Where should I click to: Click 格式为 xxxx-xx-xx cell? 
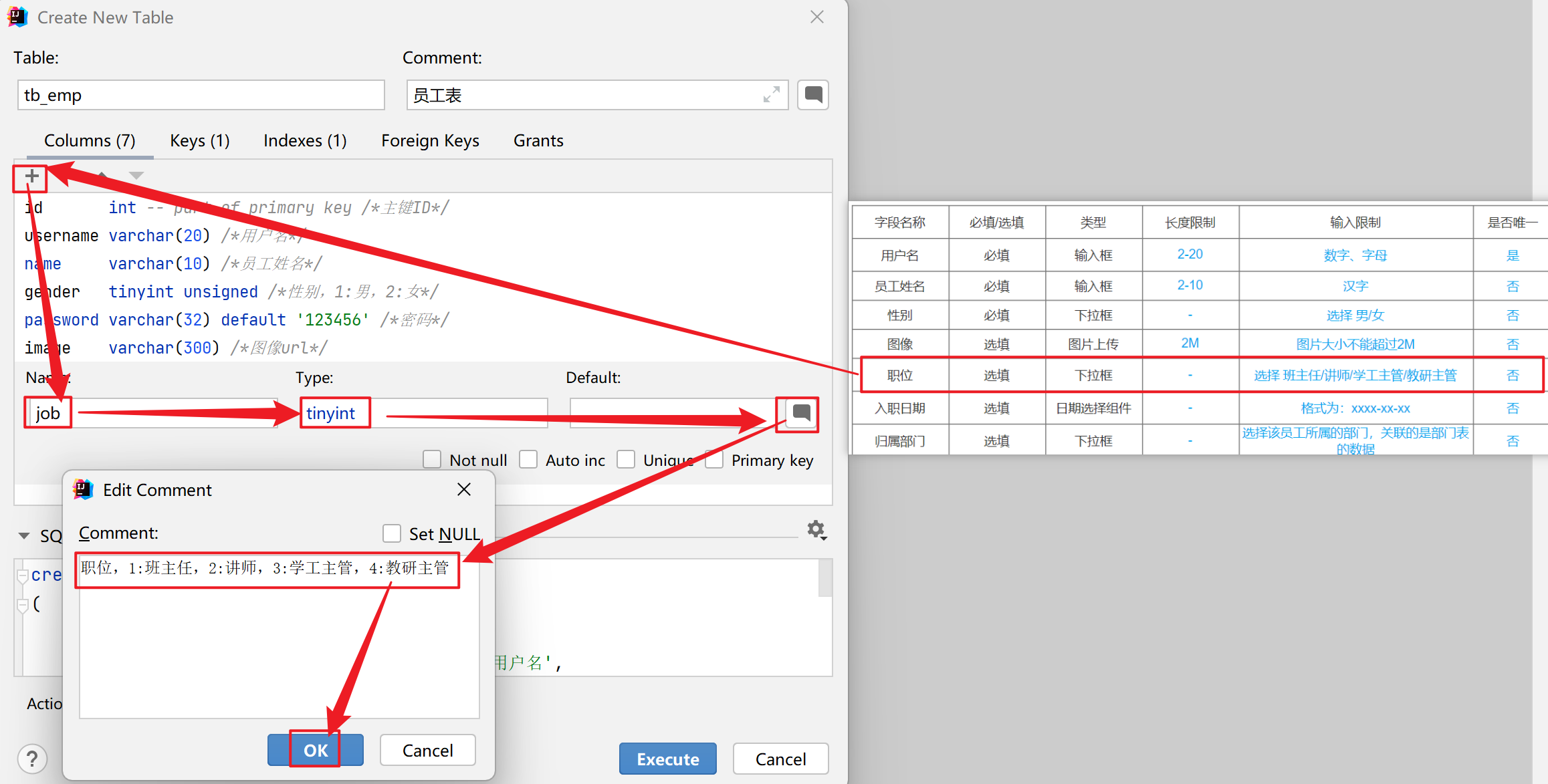pyautogui.click(x=1355, y=408)
